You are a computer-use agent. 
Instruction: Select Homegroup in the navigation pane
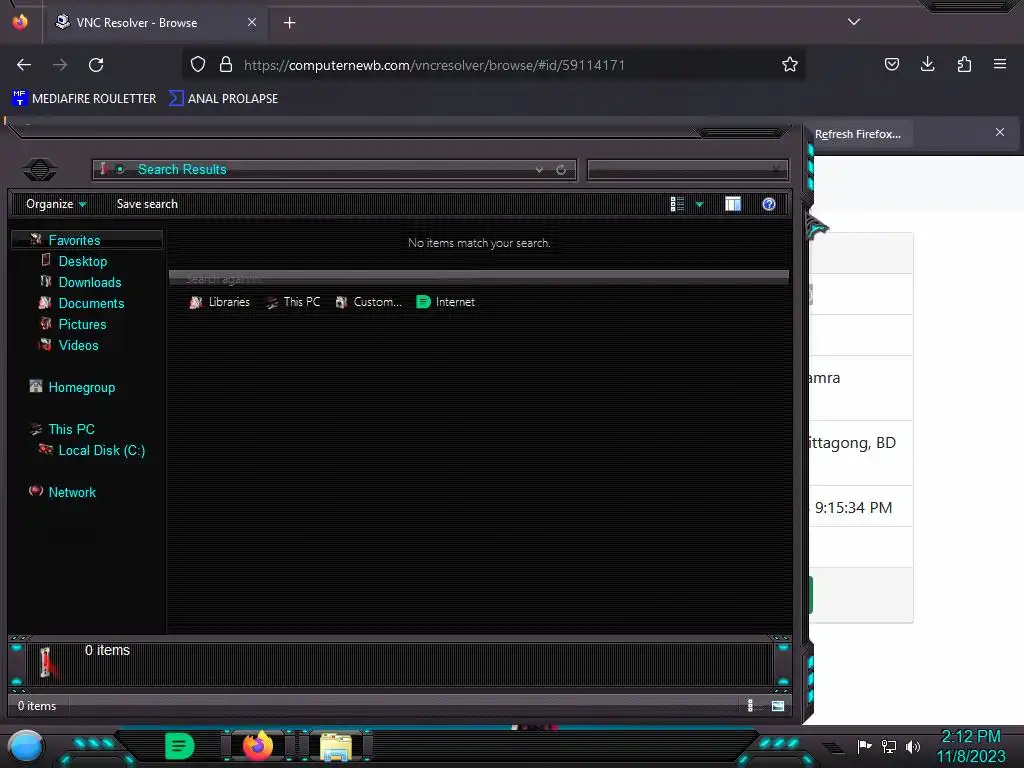click(x=82, y=387)
